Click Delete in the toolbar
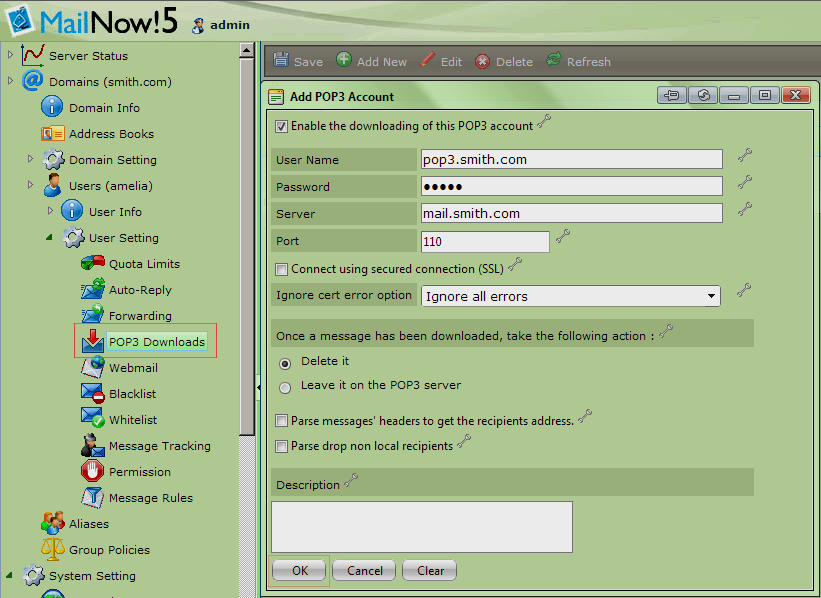Screen dimensions: 821x598 [504, 61]
